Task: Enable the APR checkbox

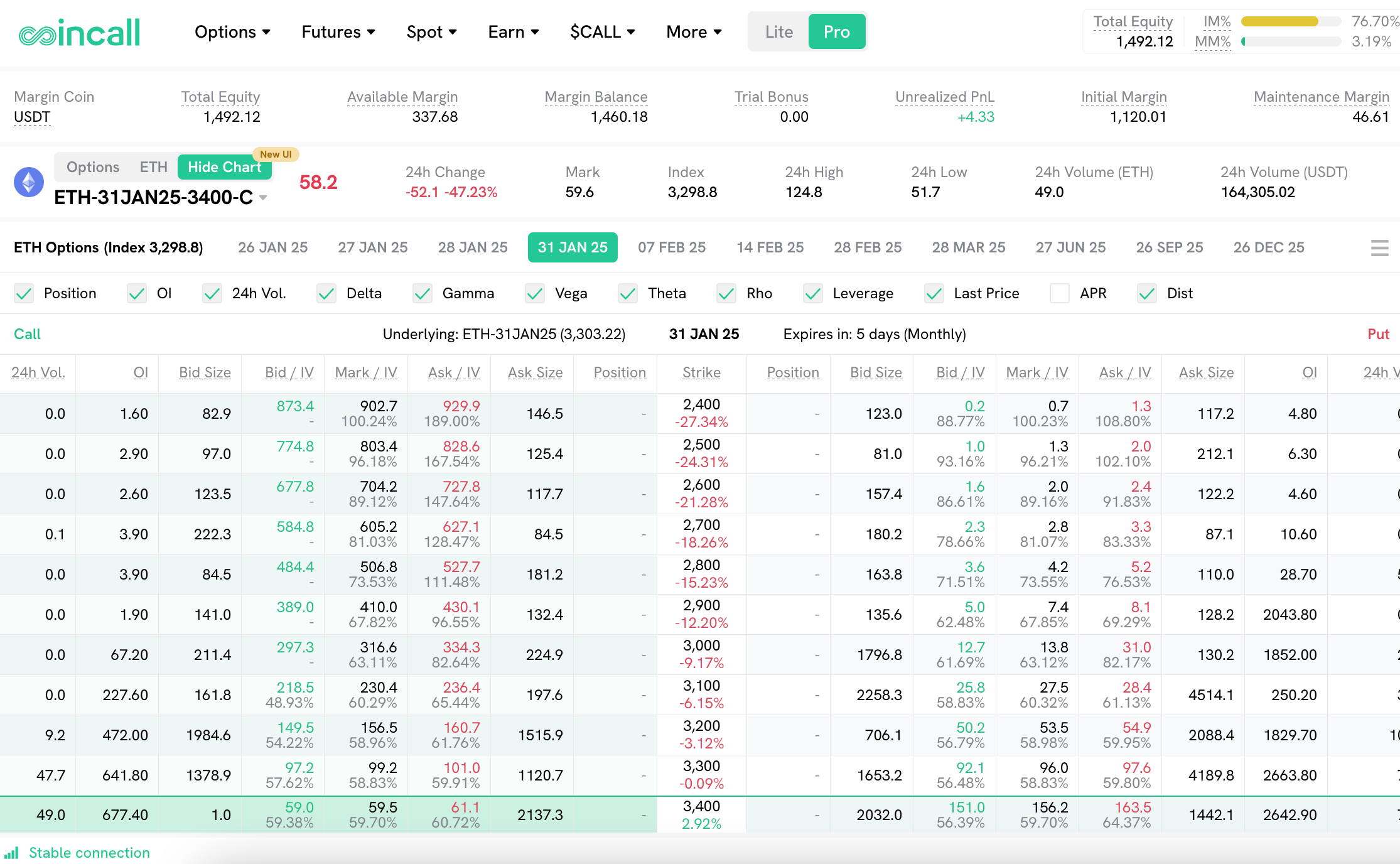Action: (x=1059, y=293)
